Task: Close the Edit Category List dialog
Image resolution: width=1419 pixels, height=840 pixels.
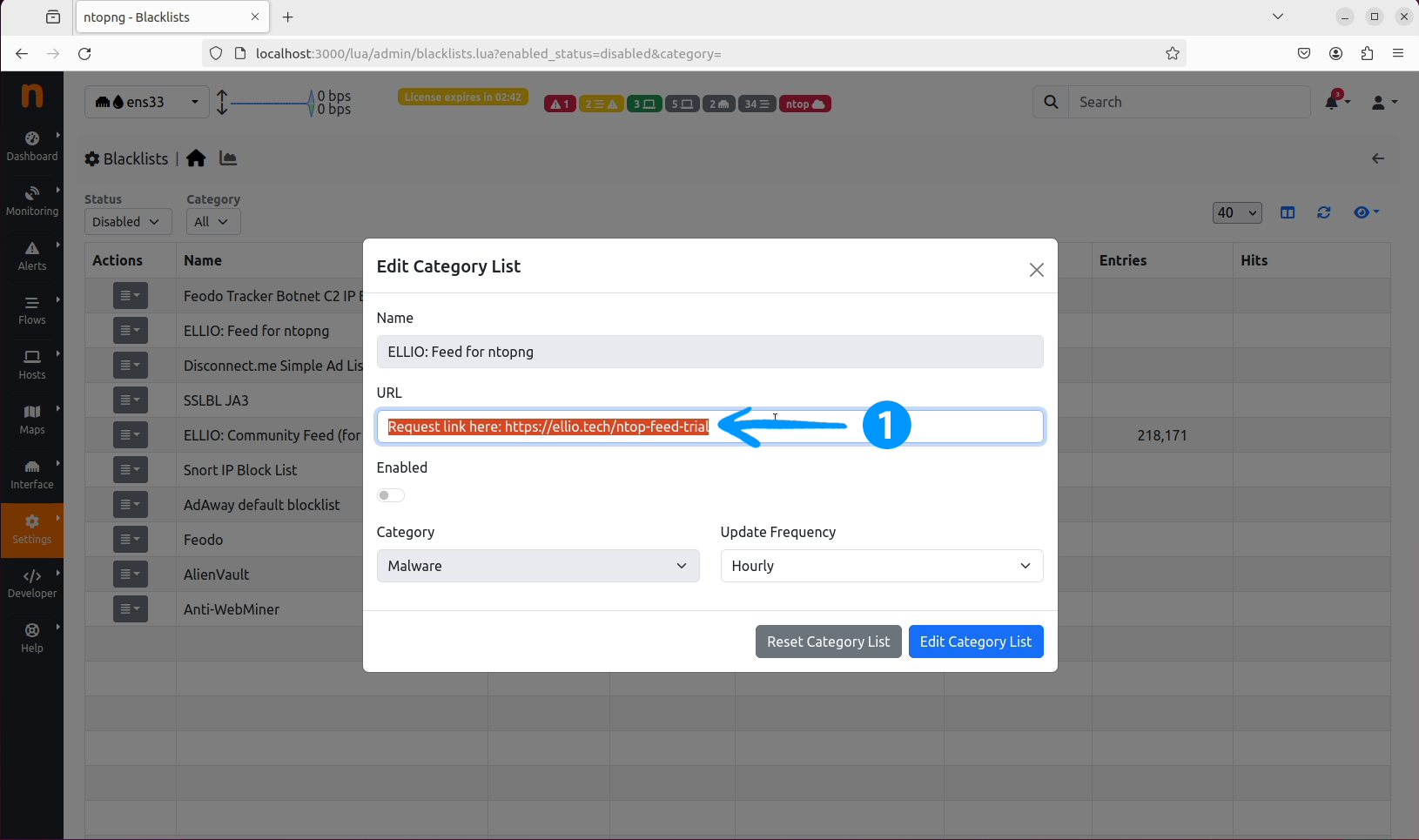Action: point(1036,270)
